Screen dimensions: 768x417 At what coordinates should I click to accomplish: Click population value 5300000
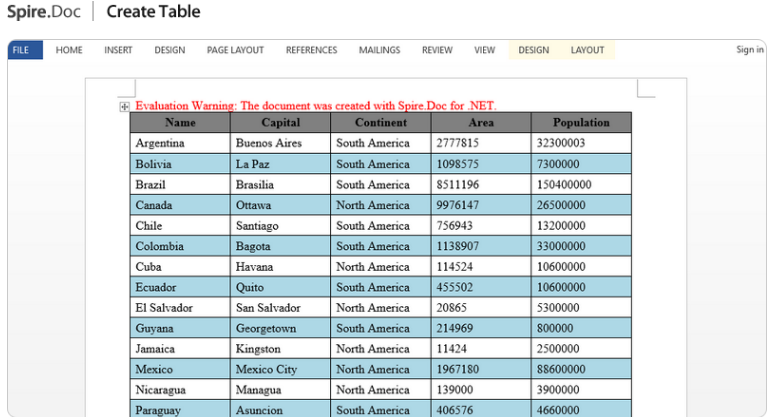(558, 308)
